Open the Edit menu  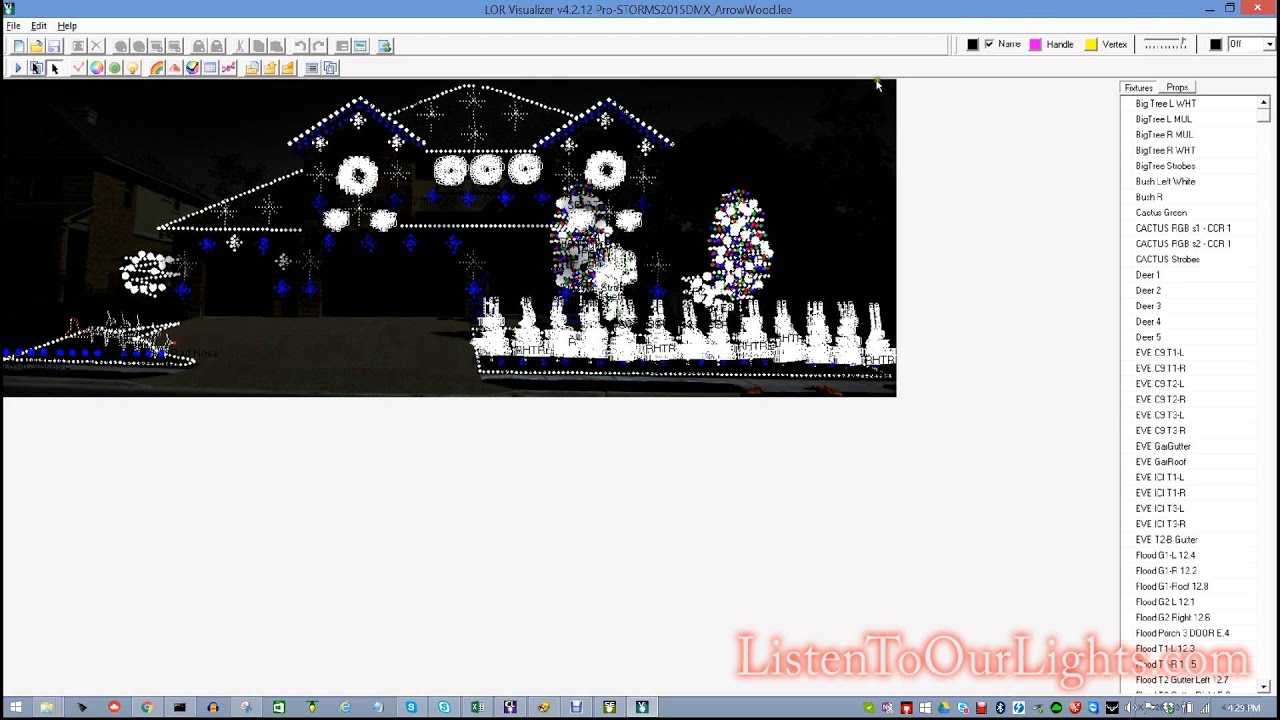click(x=38, y=26)
